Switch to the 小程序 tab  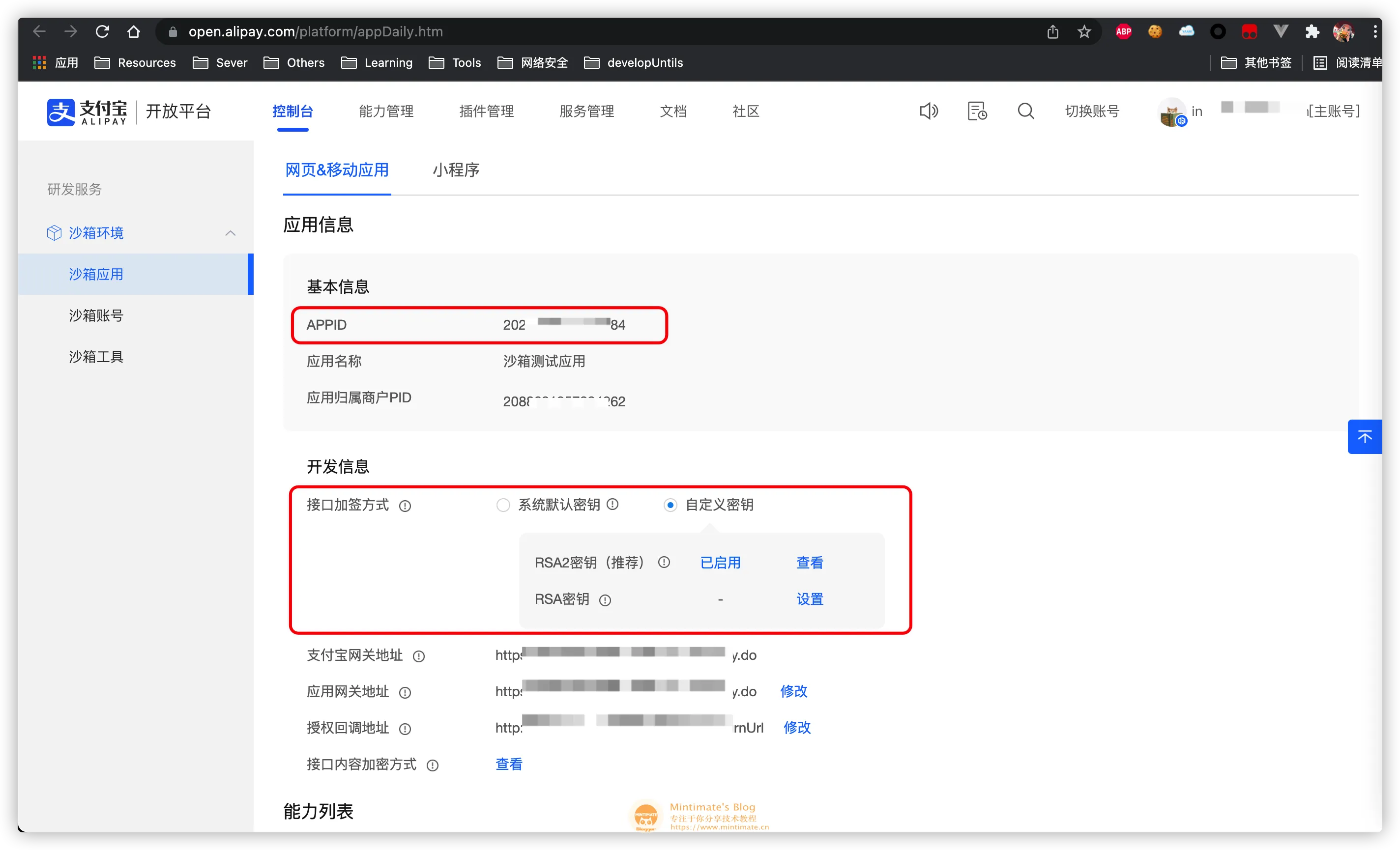(456, 170)
